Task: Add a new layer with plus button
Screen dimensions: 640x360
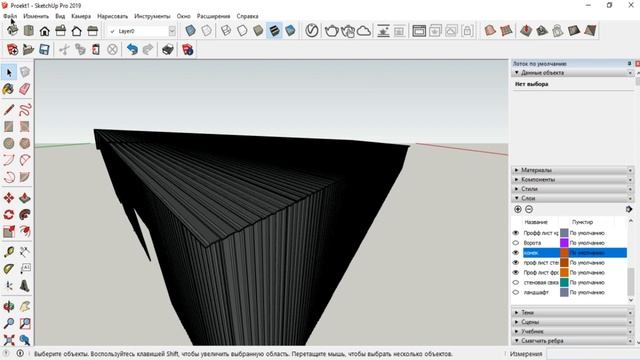Action: [x=518, y=209]
